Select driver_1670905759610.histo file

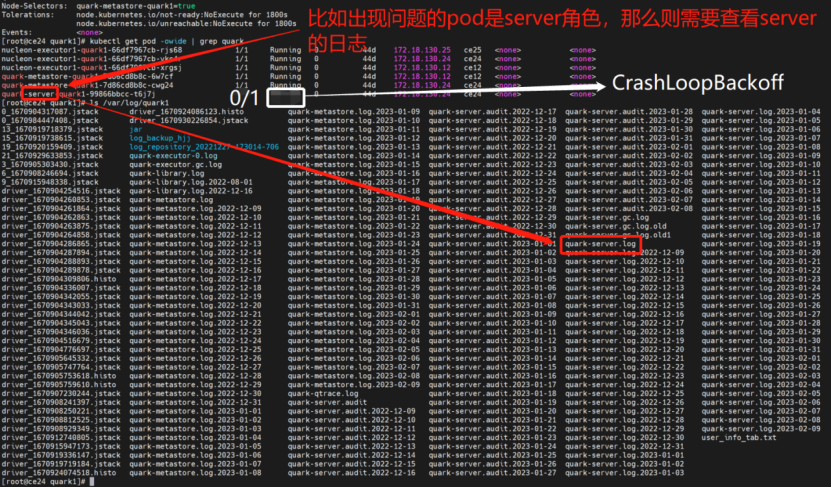[x=58, y=385]
